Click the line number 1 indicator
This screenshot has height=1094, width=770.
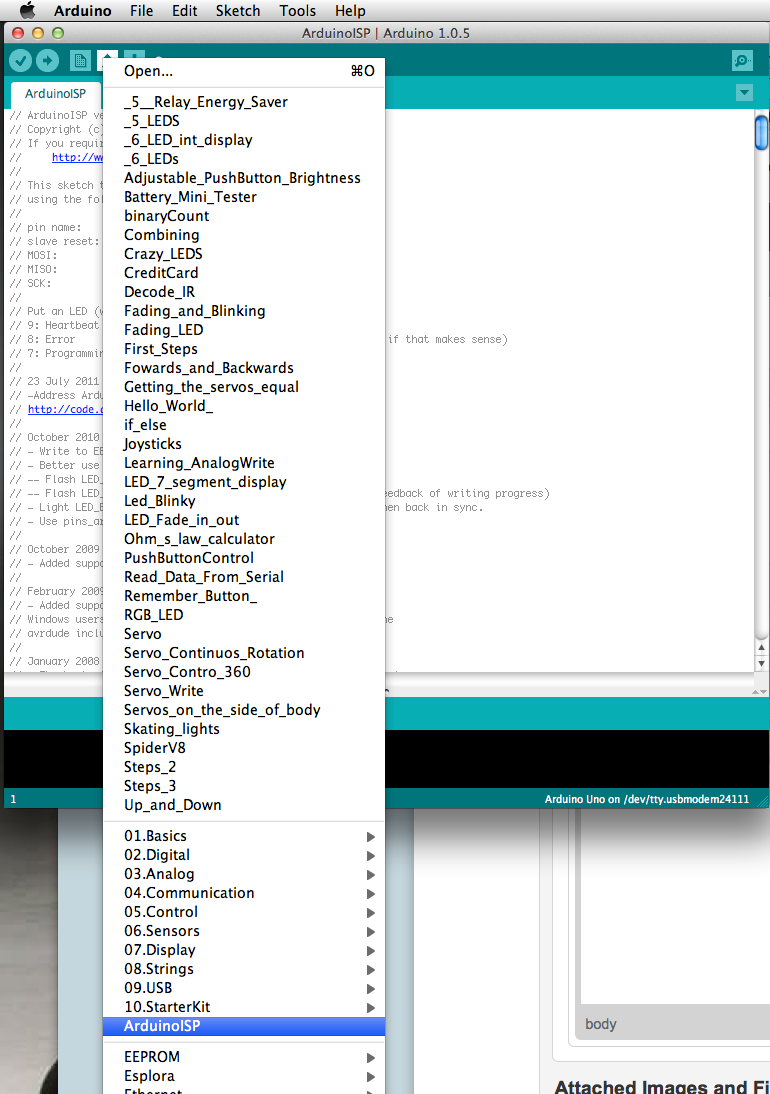13,799
